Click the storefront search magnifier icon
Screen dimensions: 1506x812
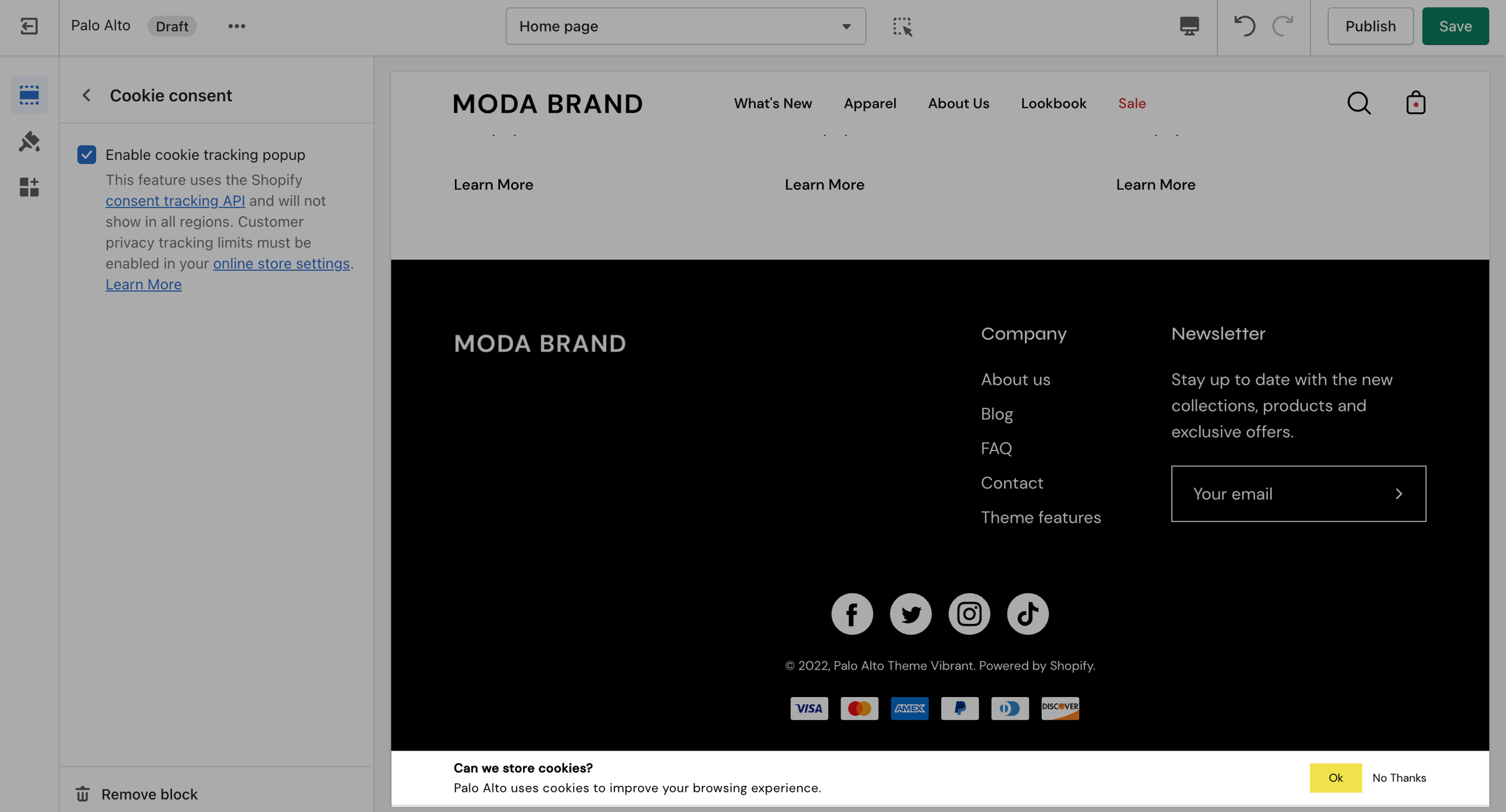click(1358, 103)
